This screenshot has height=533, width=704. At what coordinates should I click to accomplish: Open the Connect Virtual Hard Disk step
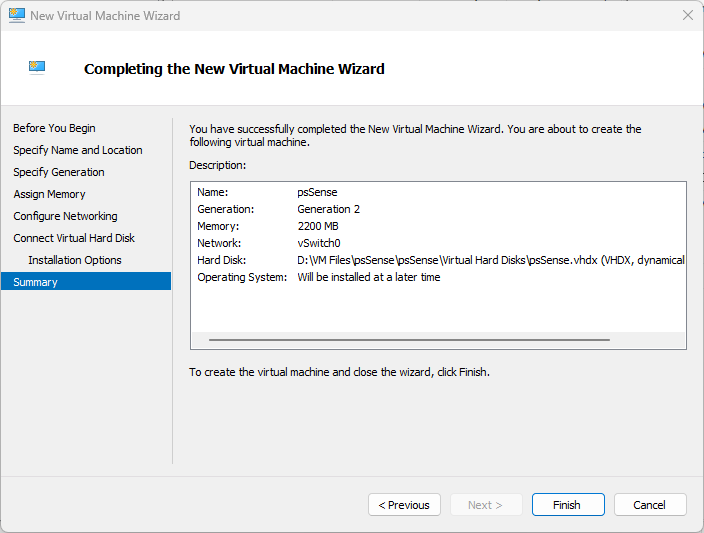coord(74,238)
